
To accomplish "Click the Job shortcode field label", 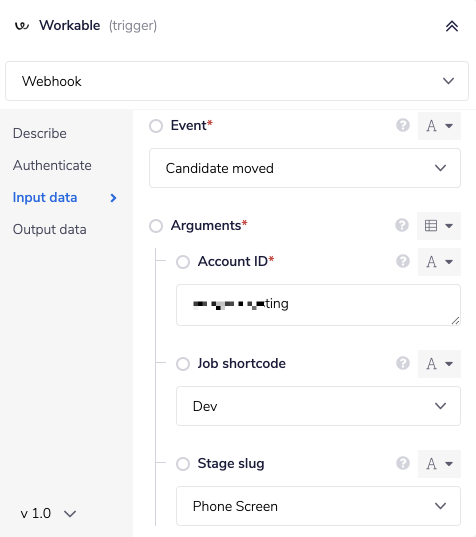I will pyautogui.click(x=241, y=363).
